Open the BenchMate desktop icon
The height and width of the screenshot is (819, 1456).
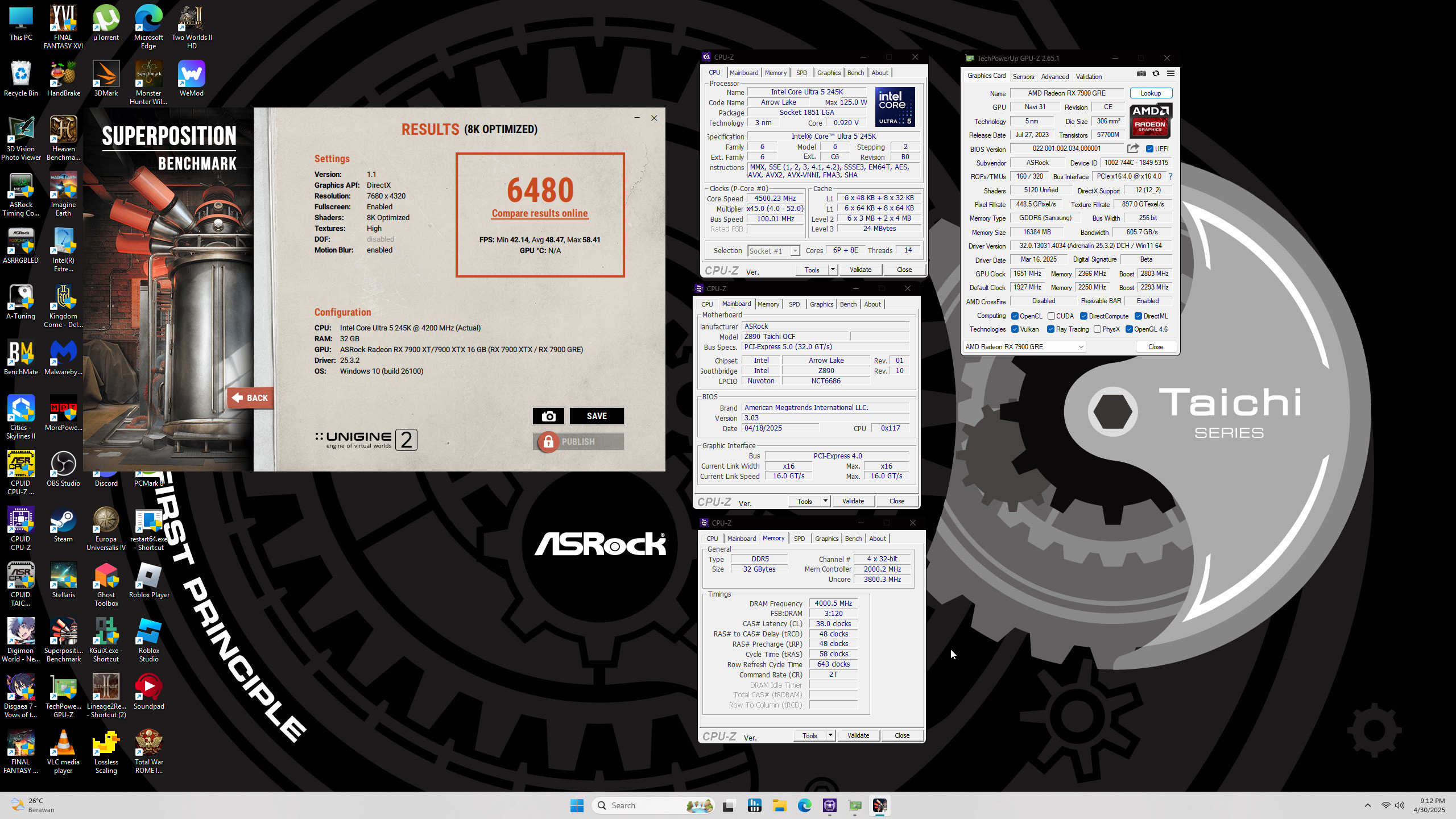21,358
